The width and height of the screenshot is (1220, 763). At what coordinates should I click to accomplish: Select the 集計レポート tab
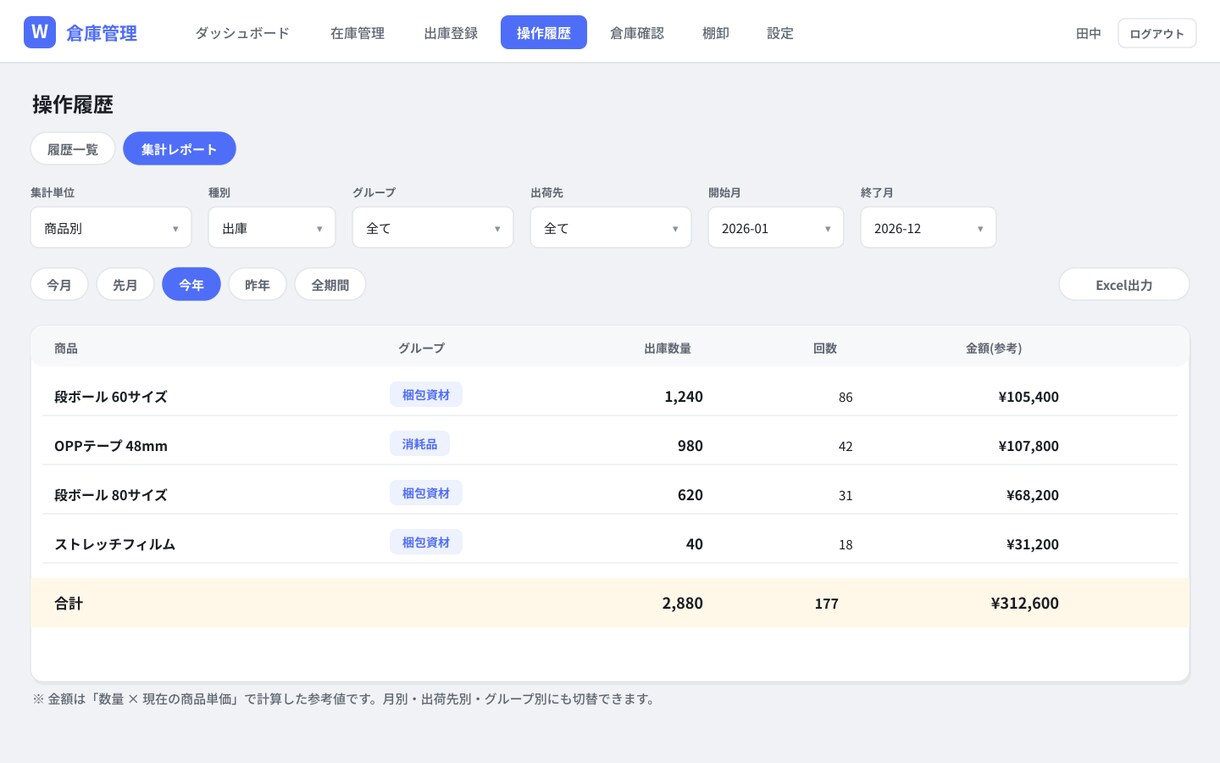point(179,149)
